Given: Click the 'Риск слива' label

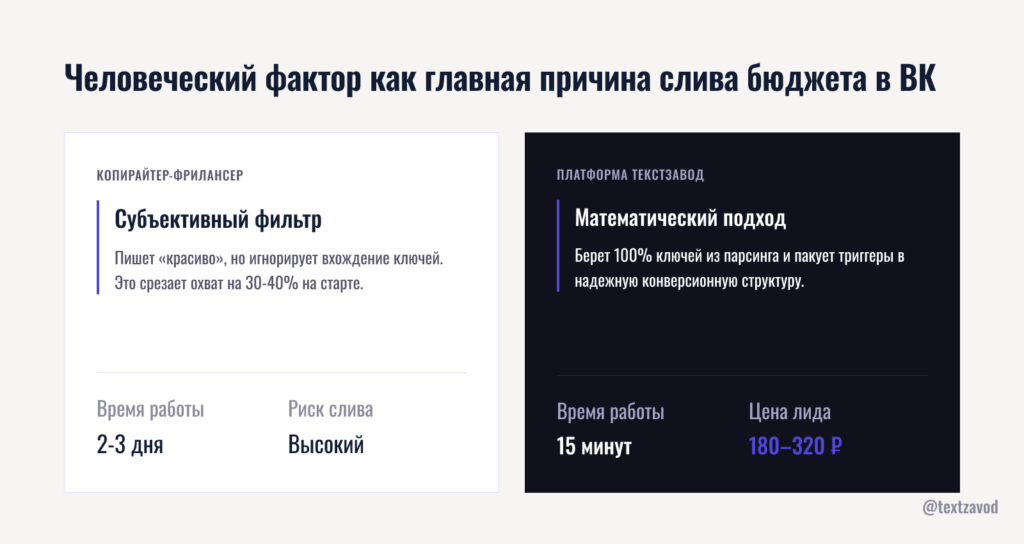Looking at the screenshot, I should [330, 409].
